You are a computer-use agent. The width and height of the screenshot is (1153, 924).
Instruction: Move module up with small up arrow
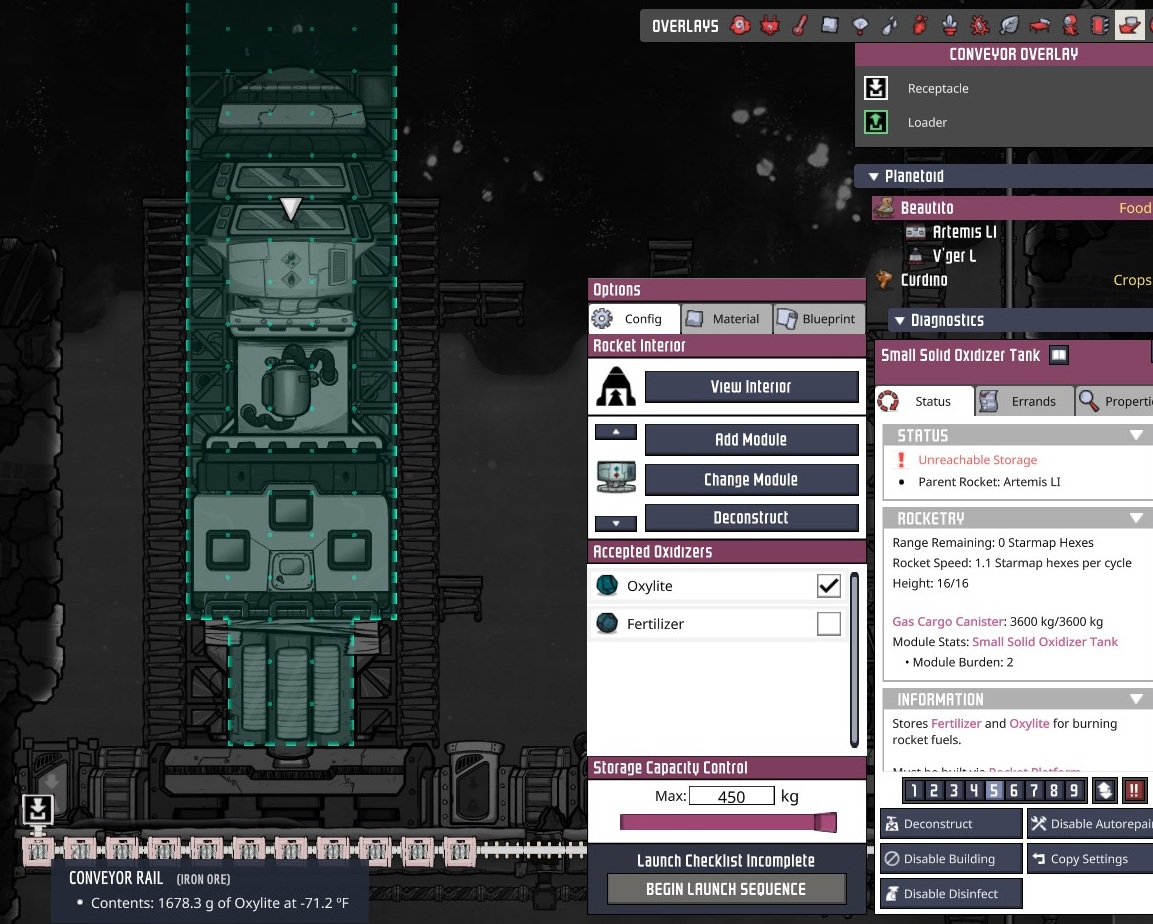point(615,432)
